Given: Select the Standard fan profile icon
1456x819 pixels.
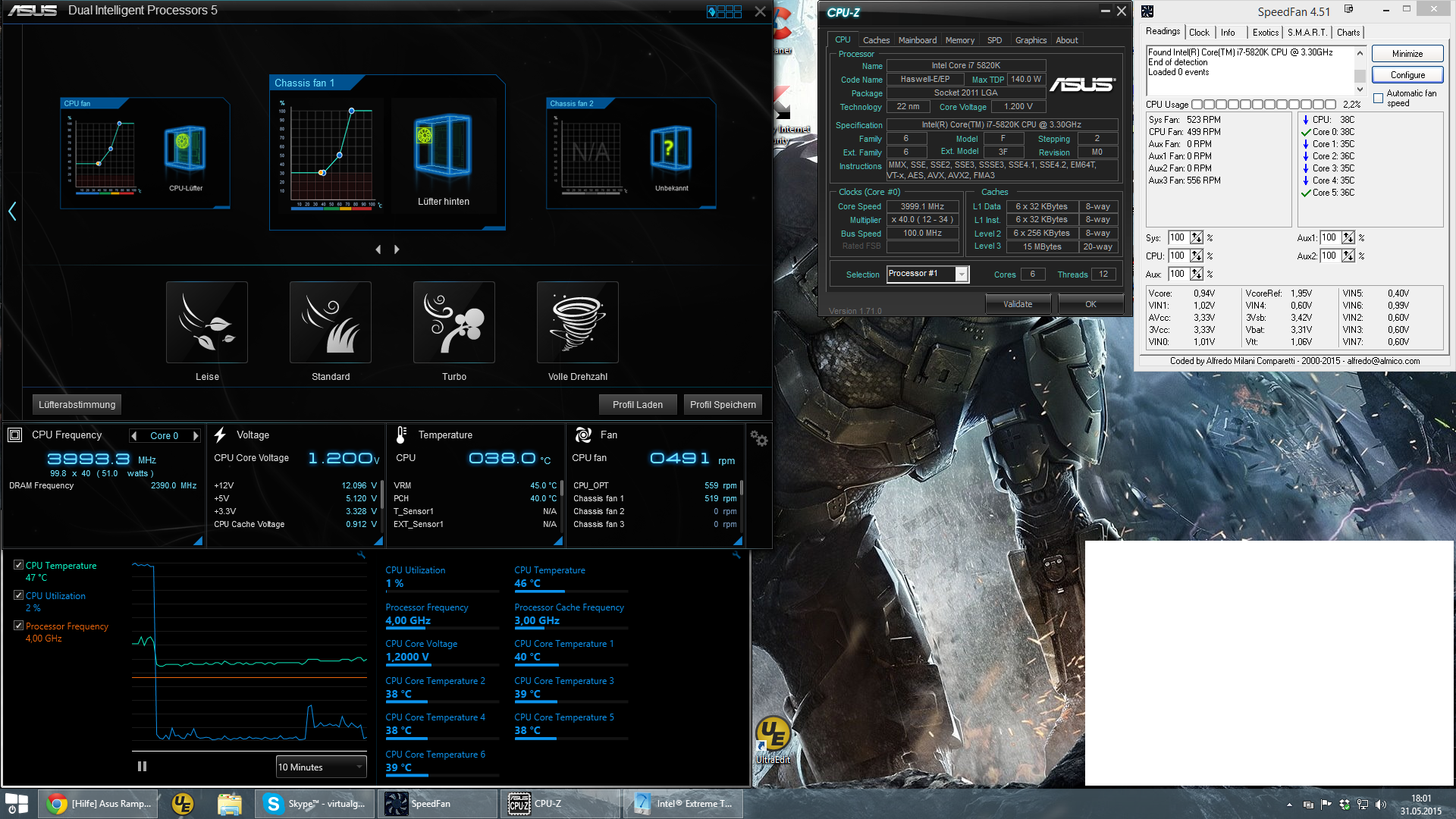Looking at the screenshot, I should pos(331,322).
